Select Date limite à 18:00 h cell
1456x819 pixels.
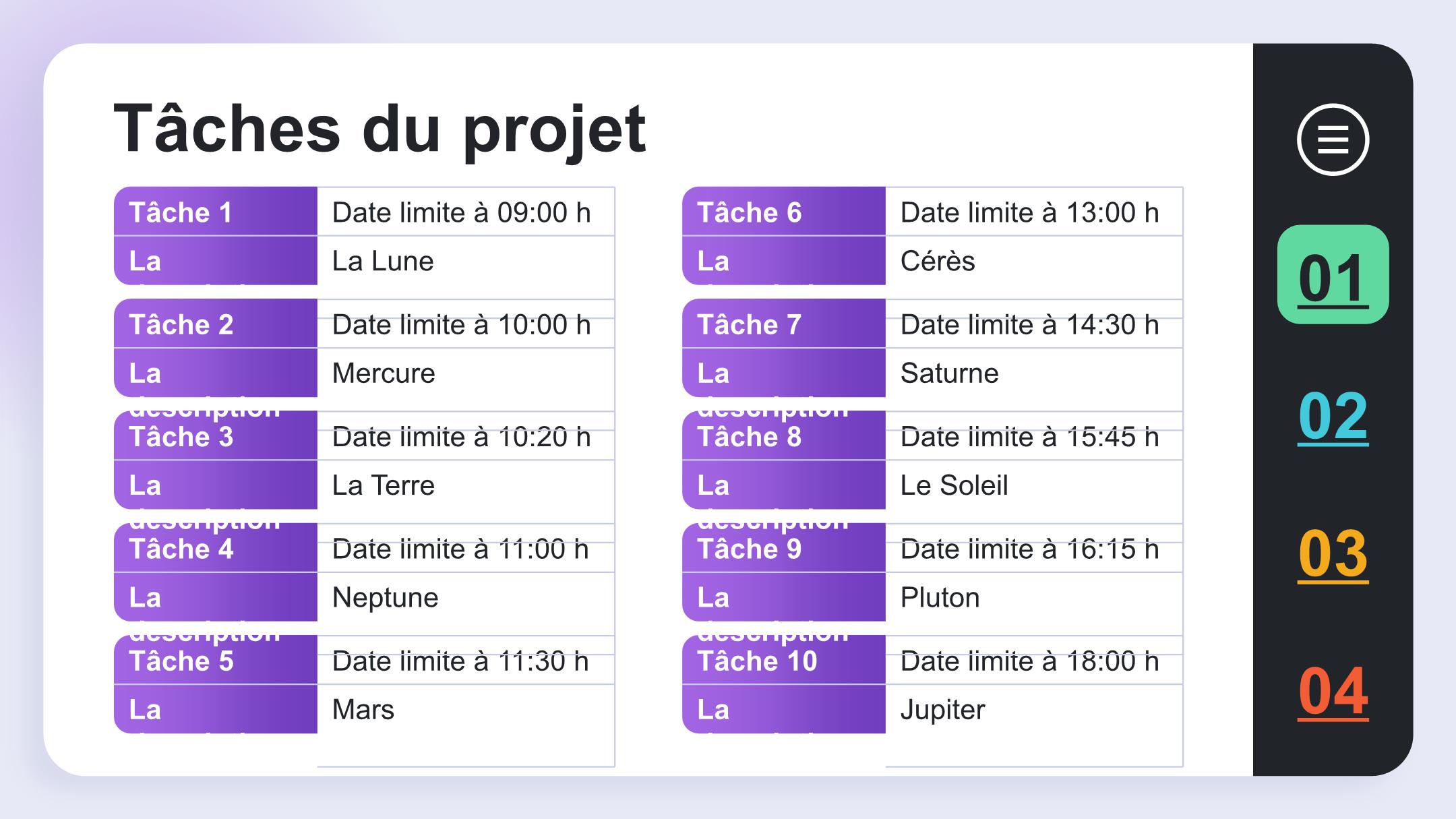(x=1034, y=660)
